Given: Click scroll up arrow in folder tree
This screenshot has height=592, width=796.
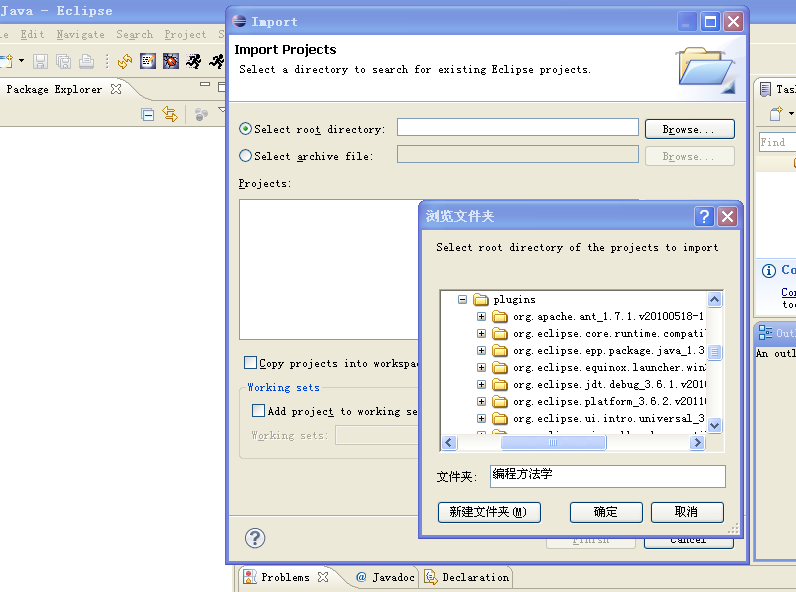Looking at the screenshot, I should [x=714, y=300].
